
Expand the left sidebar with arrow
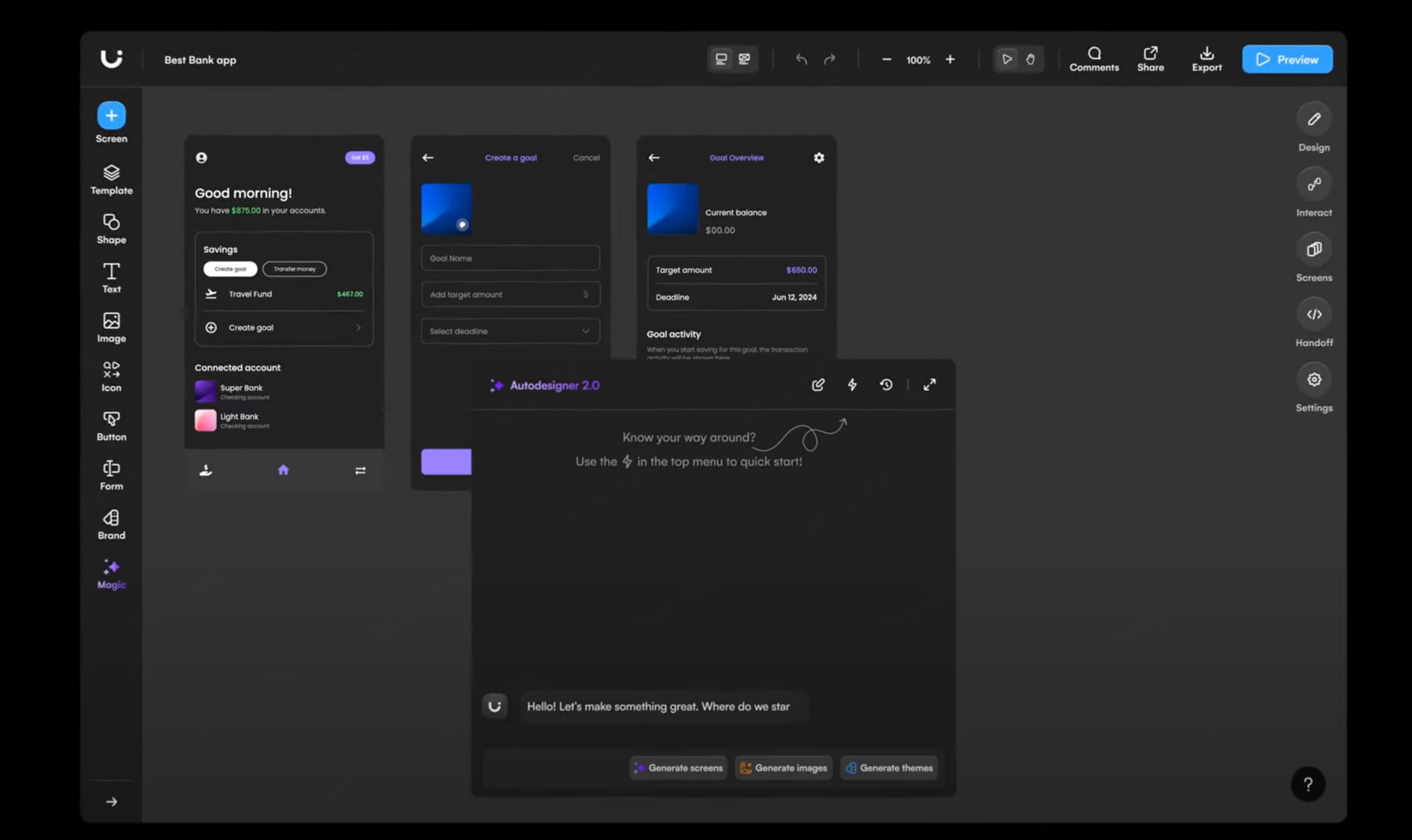click(x=111, y=802)
